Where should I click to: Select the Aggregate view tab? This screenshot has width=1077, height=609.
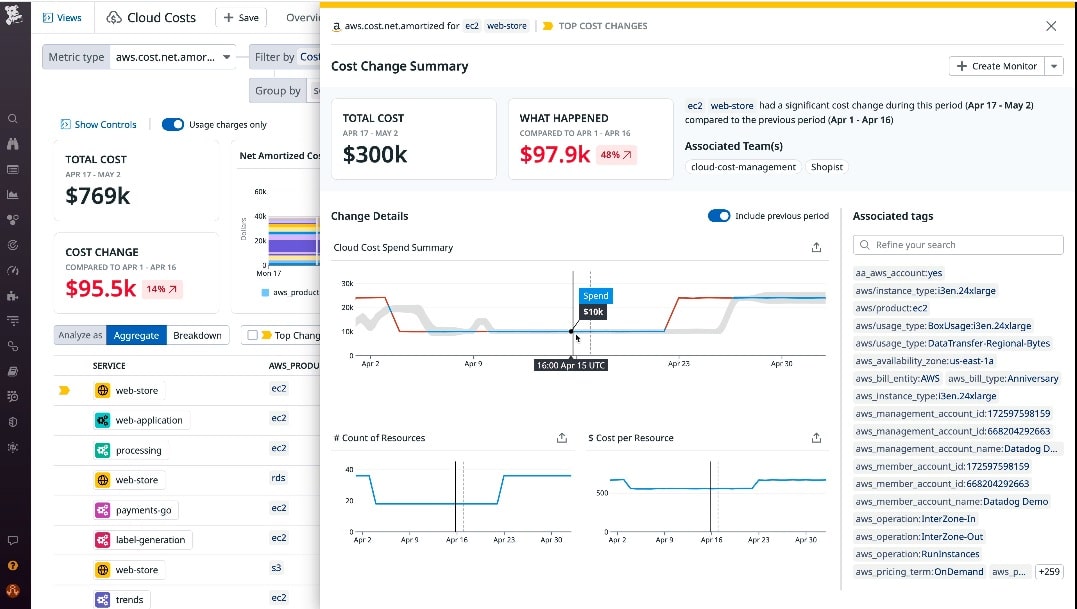tap(136, 335)
